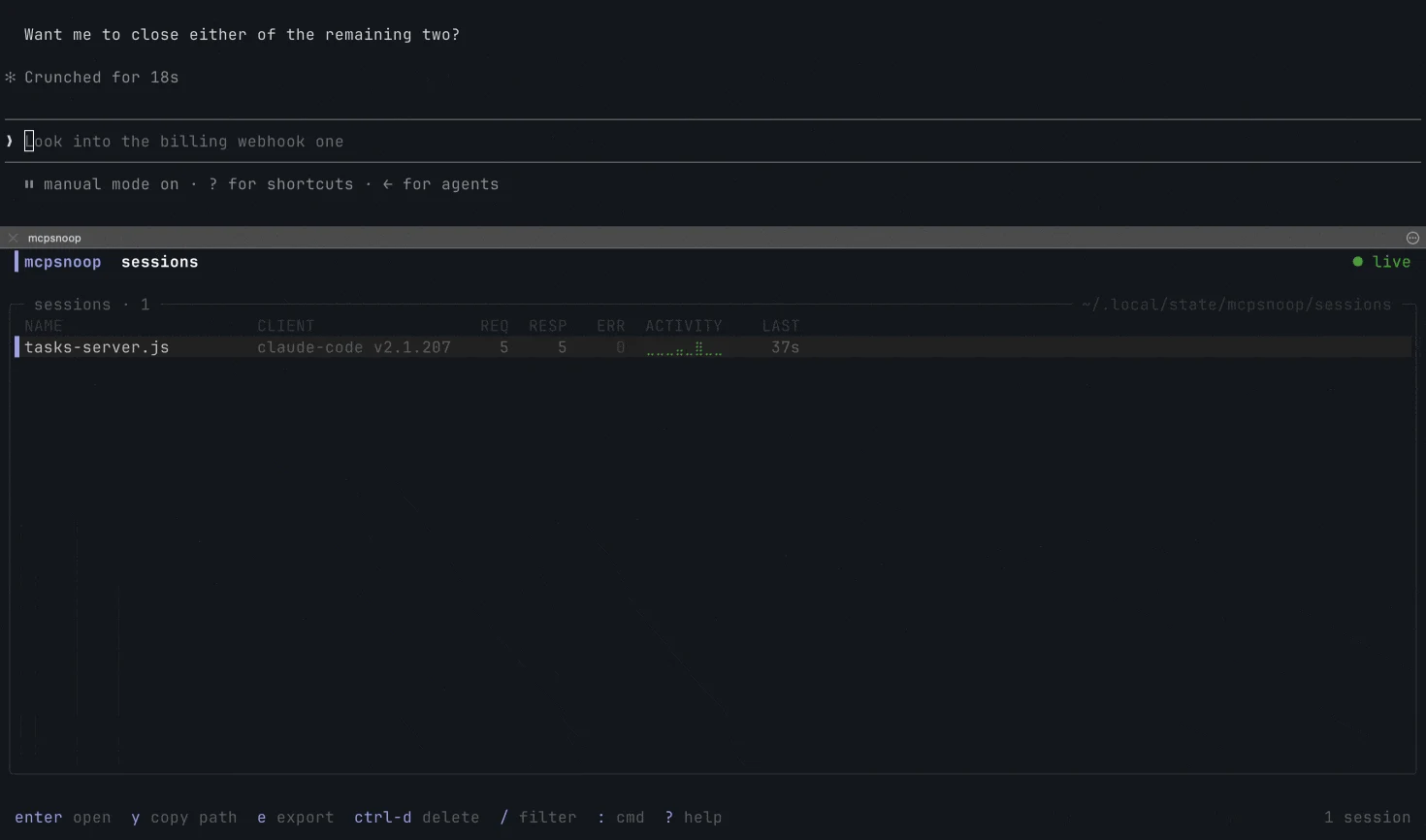Click the ACTIVITY column header
1426x840 pixels.
(x=684, y=326)
